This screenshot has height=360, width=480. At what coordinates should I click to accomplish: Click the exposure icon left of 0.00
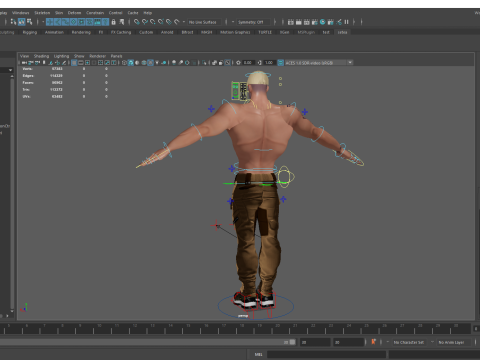[x=238, y=63]
